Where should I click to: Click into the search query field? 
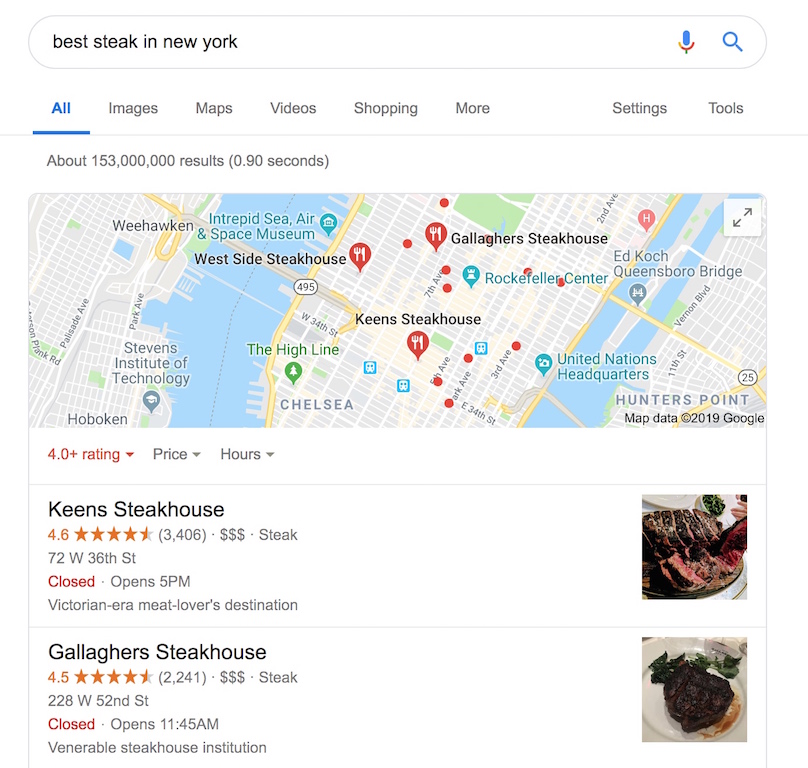(356, 42)
